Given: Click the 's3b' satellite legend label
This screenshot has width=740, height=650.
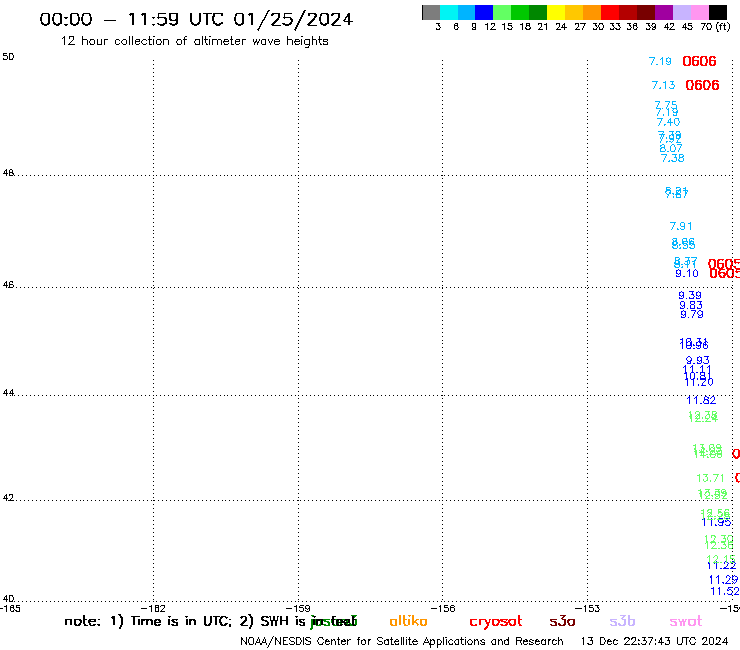Looking at the screenshot, I should pos(622,621).
